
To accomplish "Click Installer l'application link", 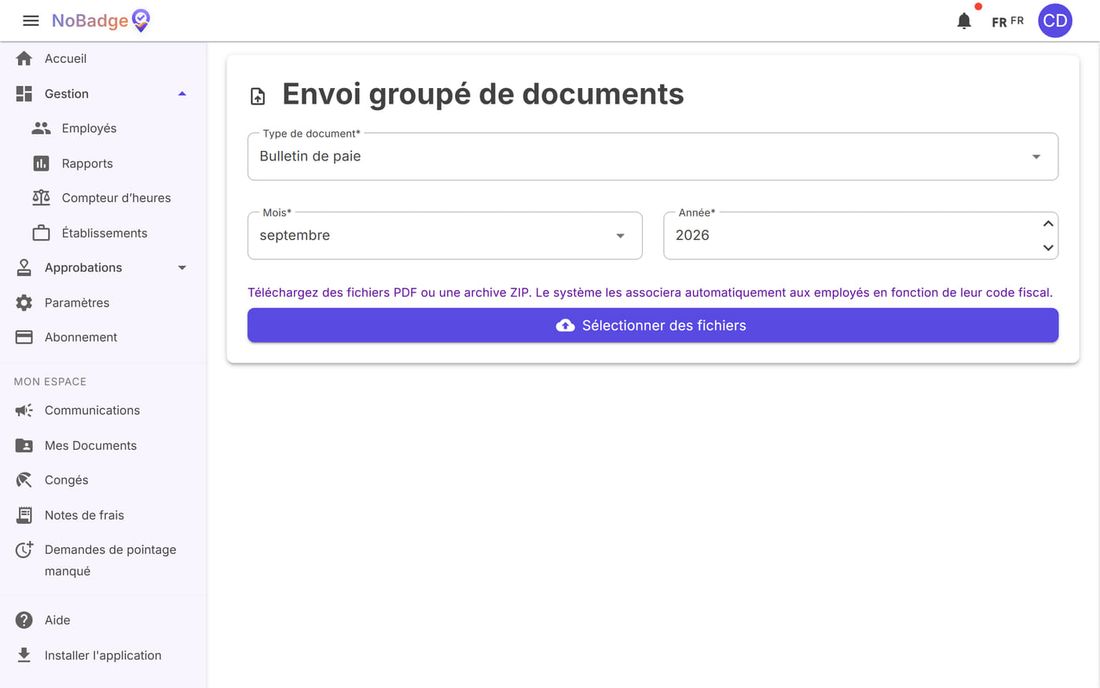I will click(104, 655).
